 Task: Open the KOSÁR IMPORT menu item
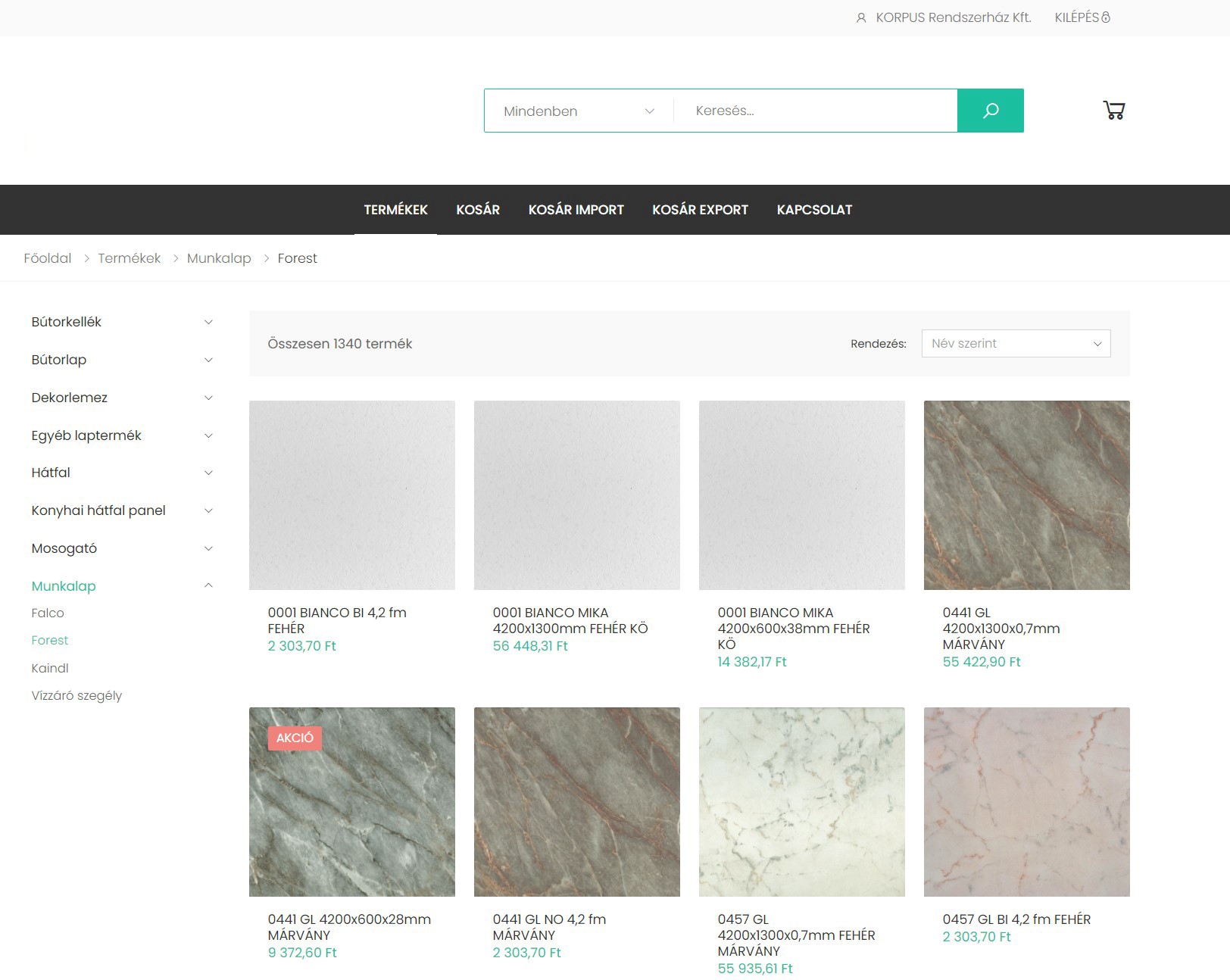click(x=576, y=210)
